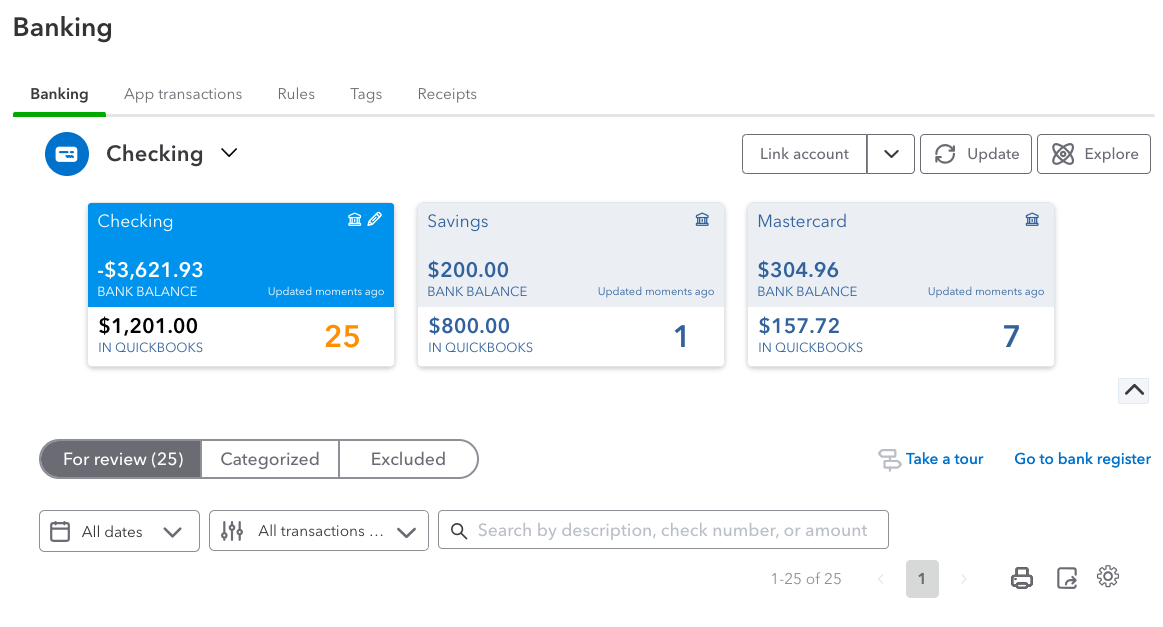Collapse the account cards panel
The height and width of the screenshot is (627, 1163).
tap(1134, 391)
